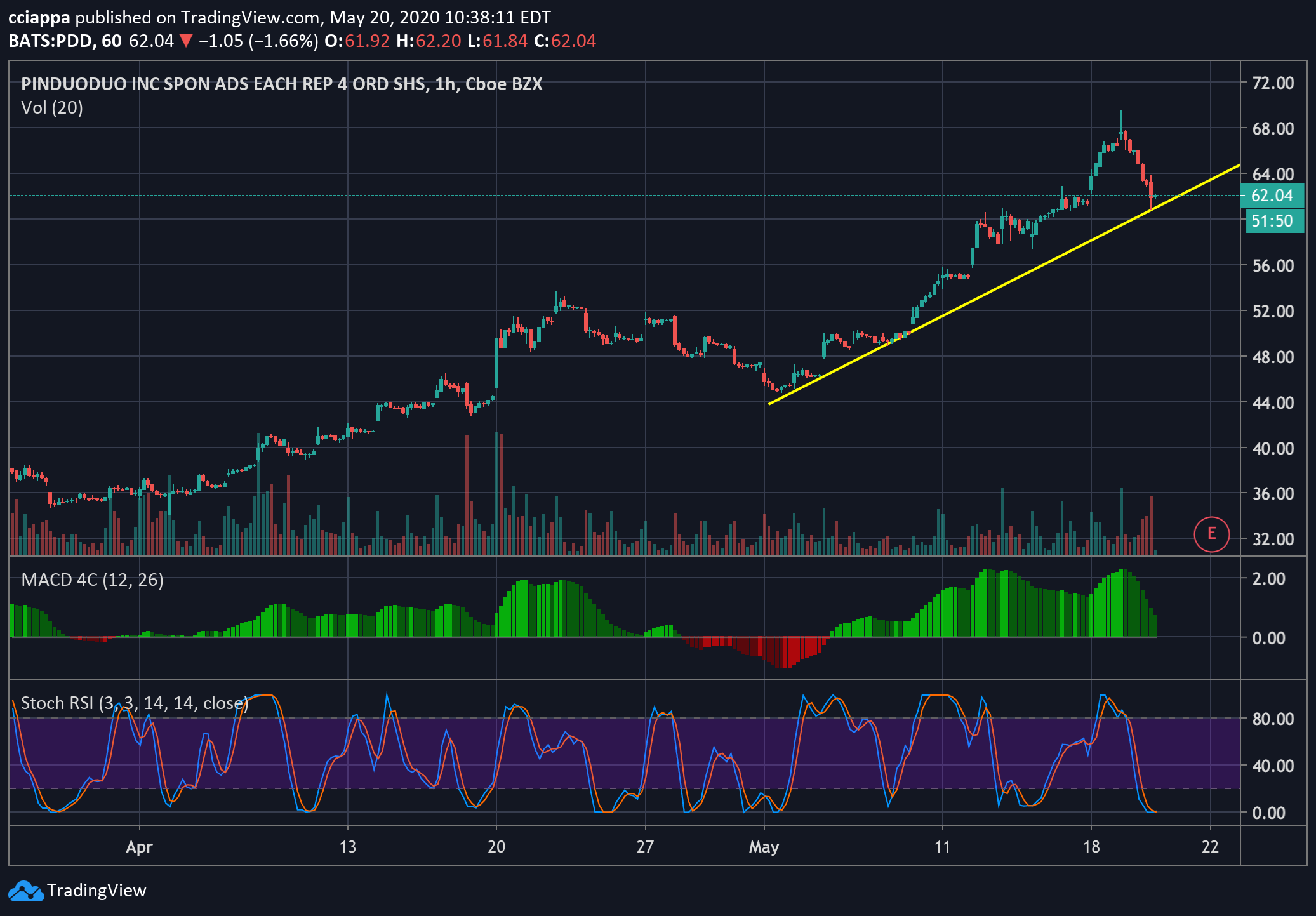Click the C:62.04 close value in header
The width and height of the screenshot is (1316, 916).
(x=565, y=41)
